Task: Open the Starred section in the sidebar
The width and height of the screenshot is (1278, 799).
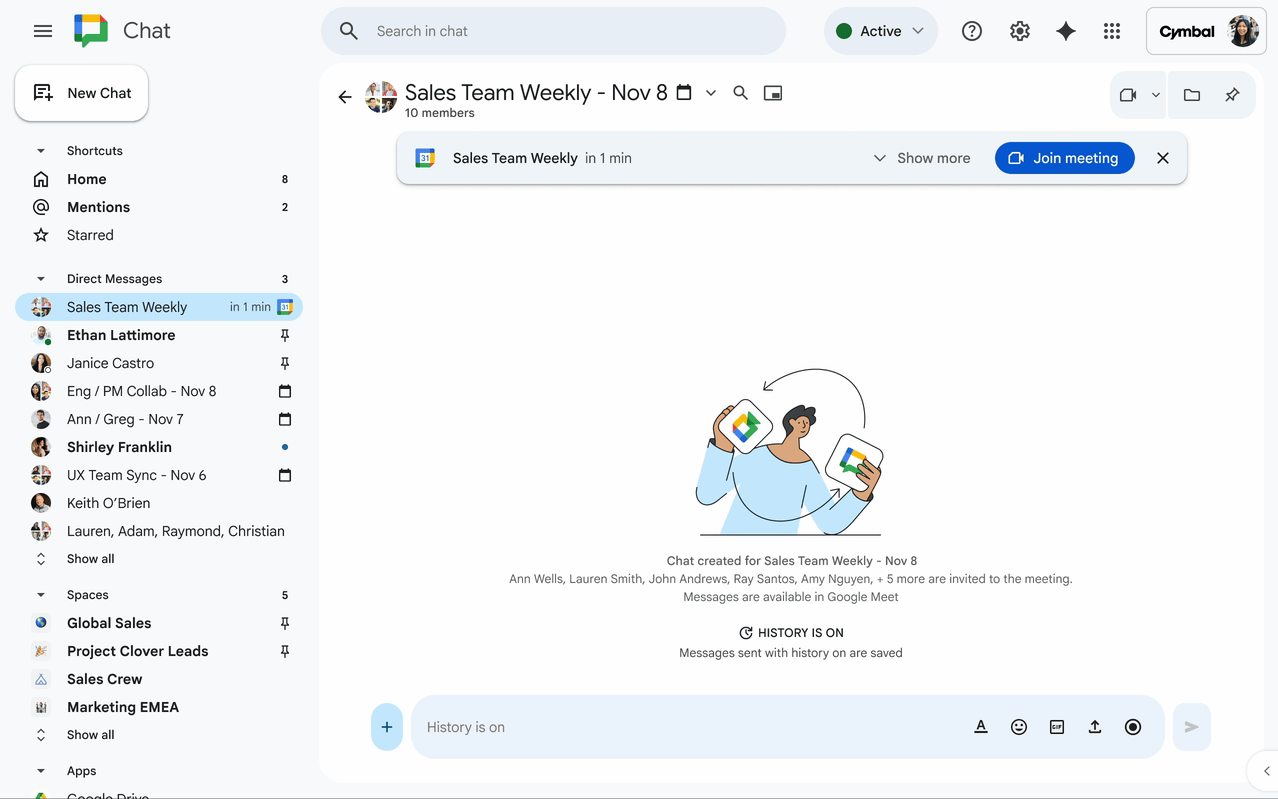Action: 90,235
